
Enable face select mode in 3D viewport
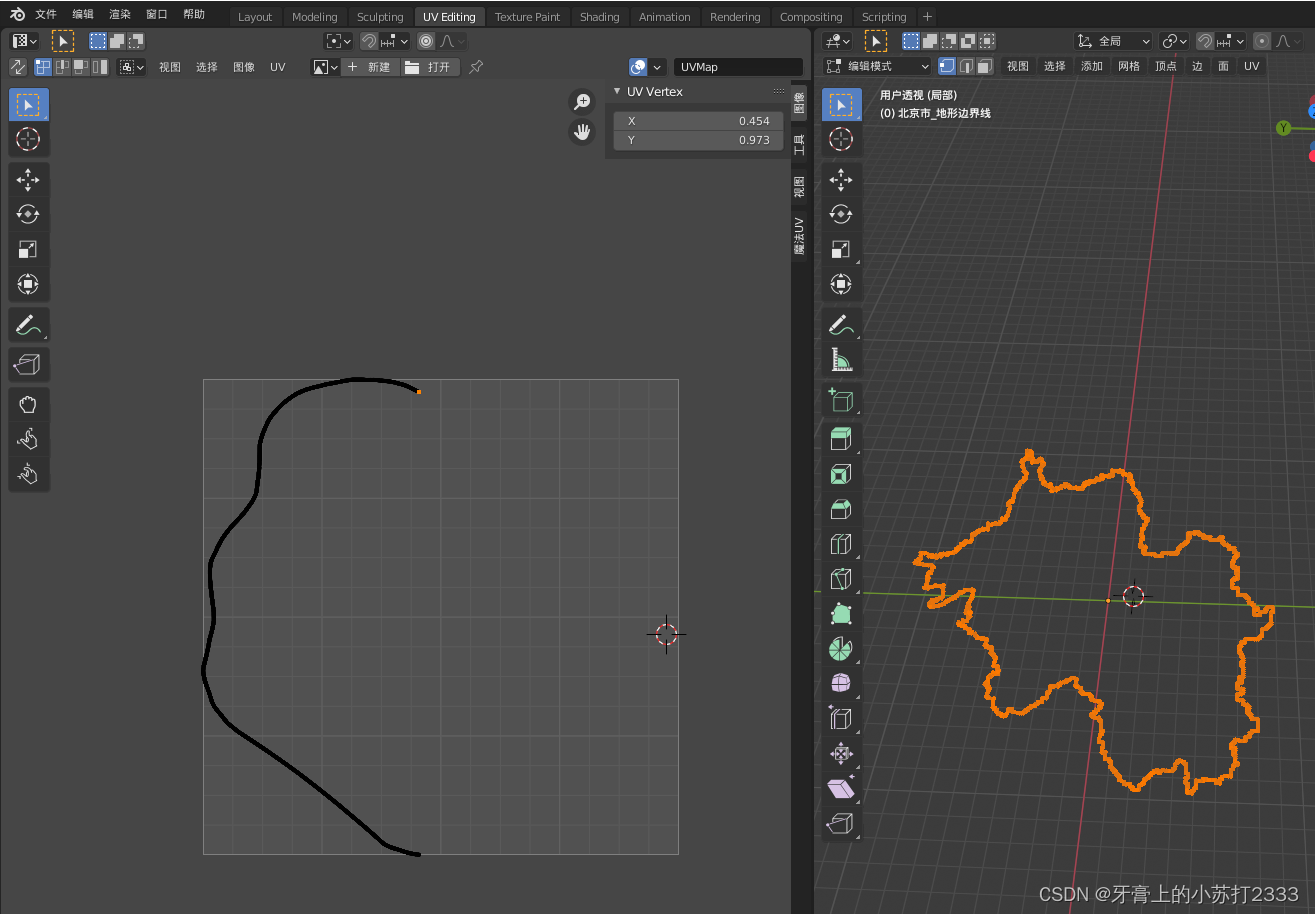(x=985, y=66)
